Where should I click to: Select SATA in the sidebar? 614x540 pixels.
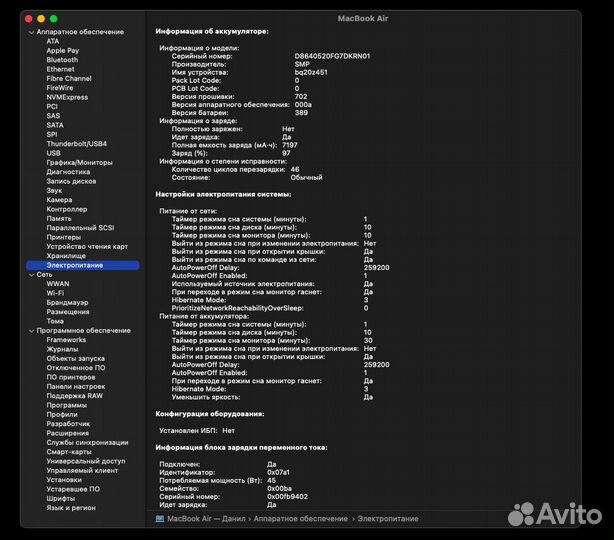pos(55,125)
